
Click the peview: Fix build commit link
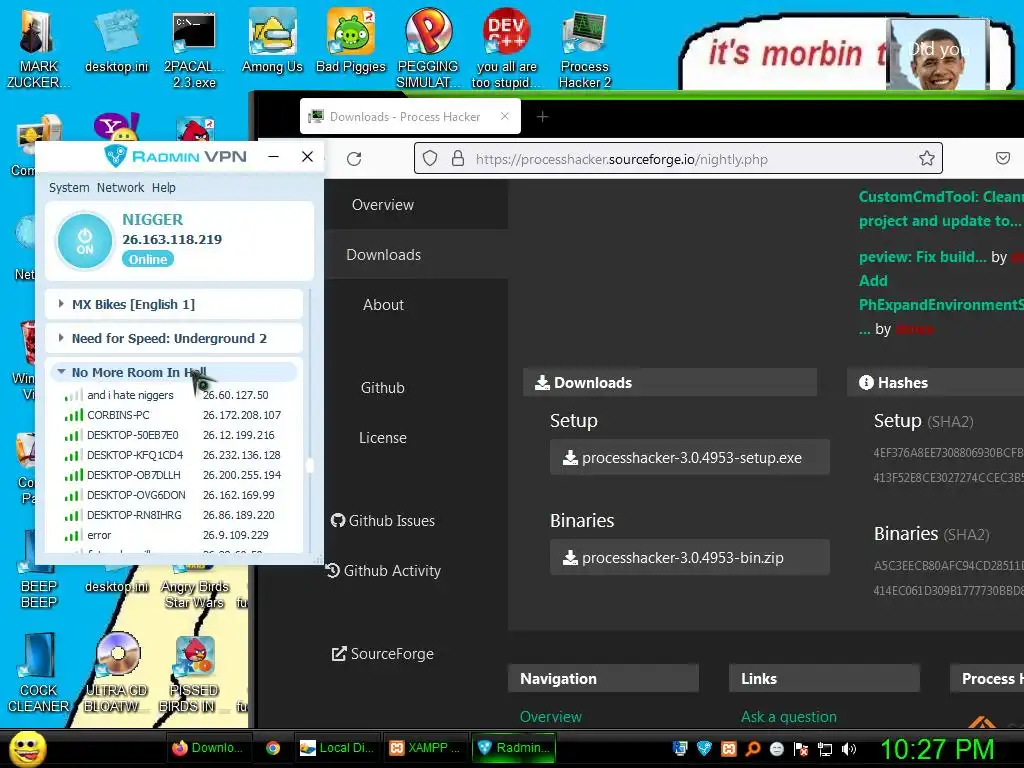[x=922, y=257]
